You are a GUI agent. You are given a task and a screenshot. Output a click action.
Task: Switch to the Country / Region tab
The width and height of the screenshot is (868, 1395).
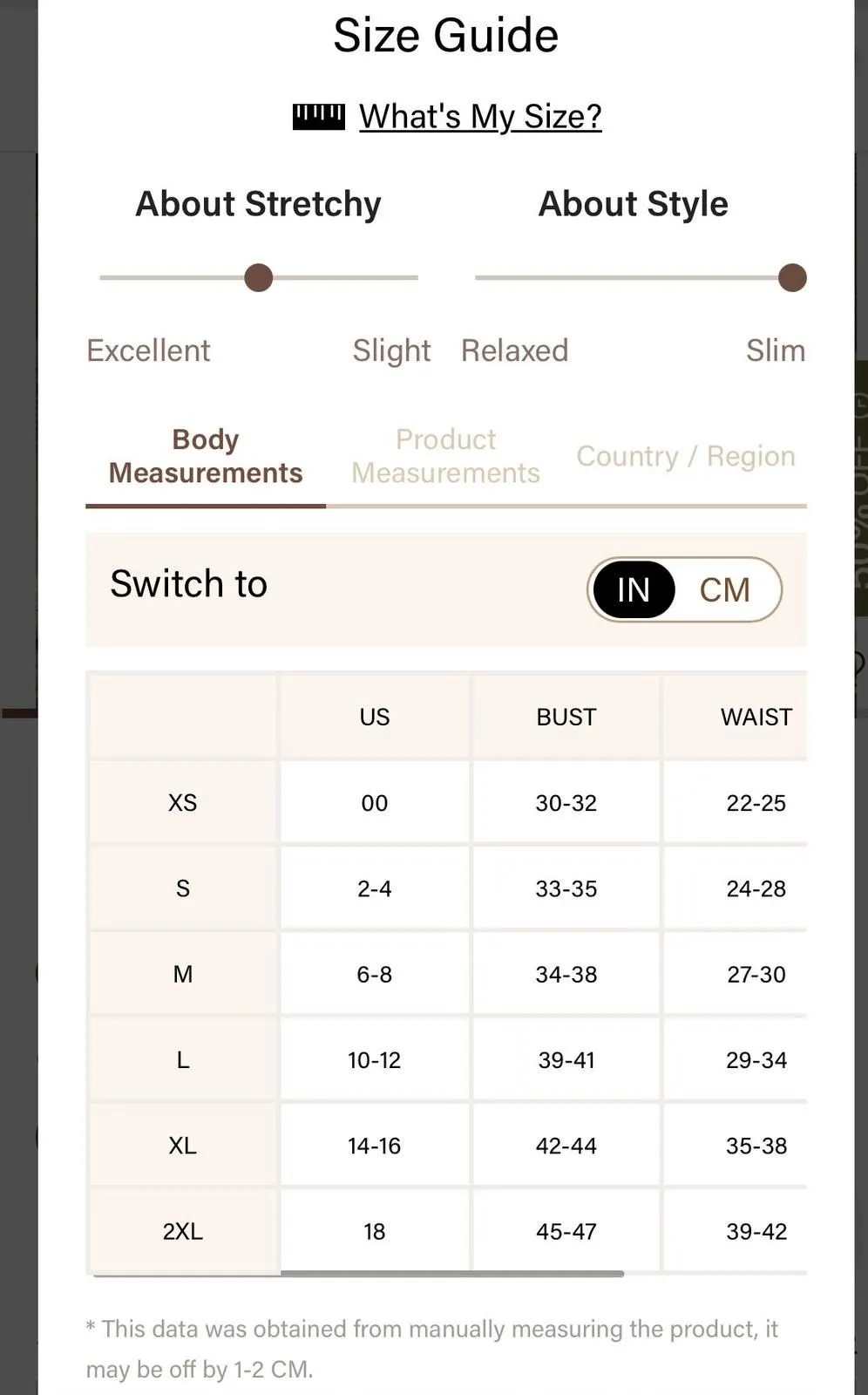[686, 456]
